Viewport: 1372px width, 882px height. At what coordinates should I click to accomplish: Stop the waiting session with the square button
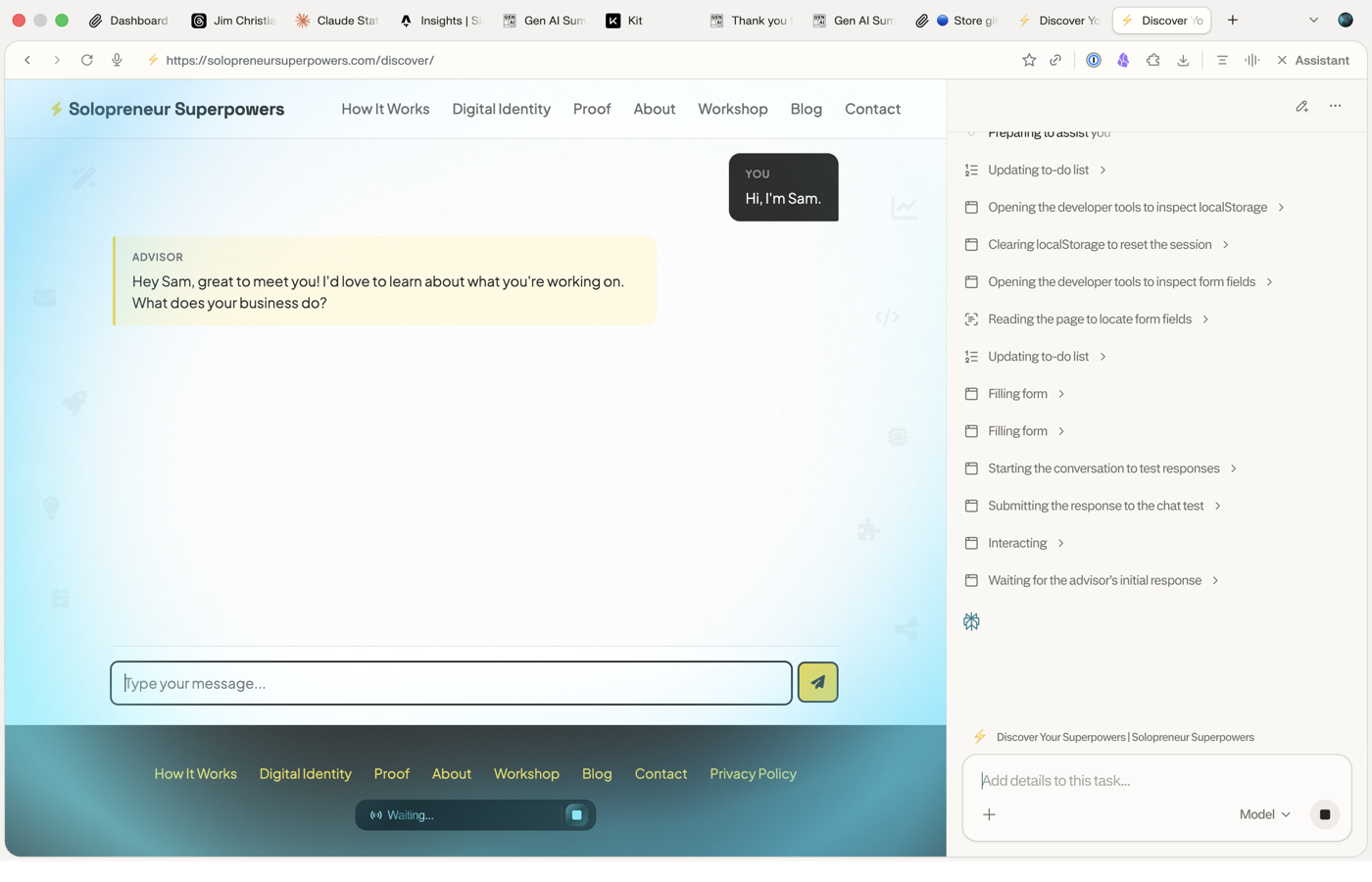[x=576, y=814]
